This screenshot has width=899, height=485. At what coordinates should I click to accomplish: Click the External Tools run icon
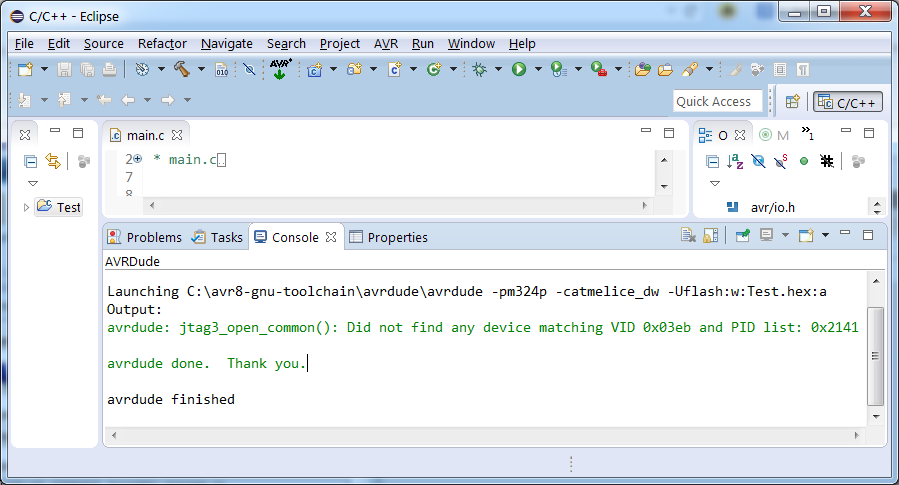599,69
